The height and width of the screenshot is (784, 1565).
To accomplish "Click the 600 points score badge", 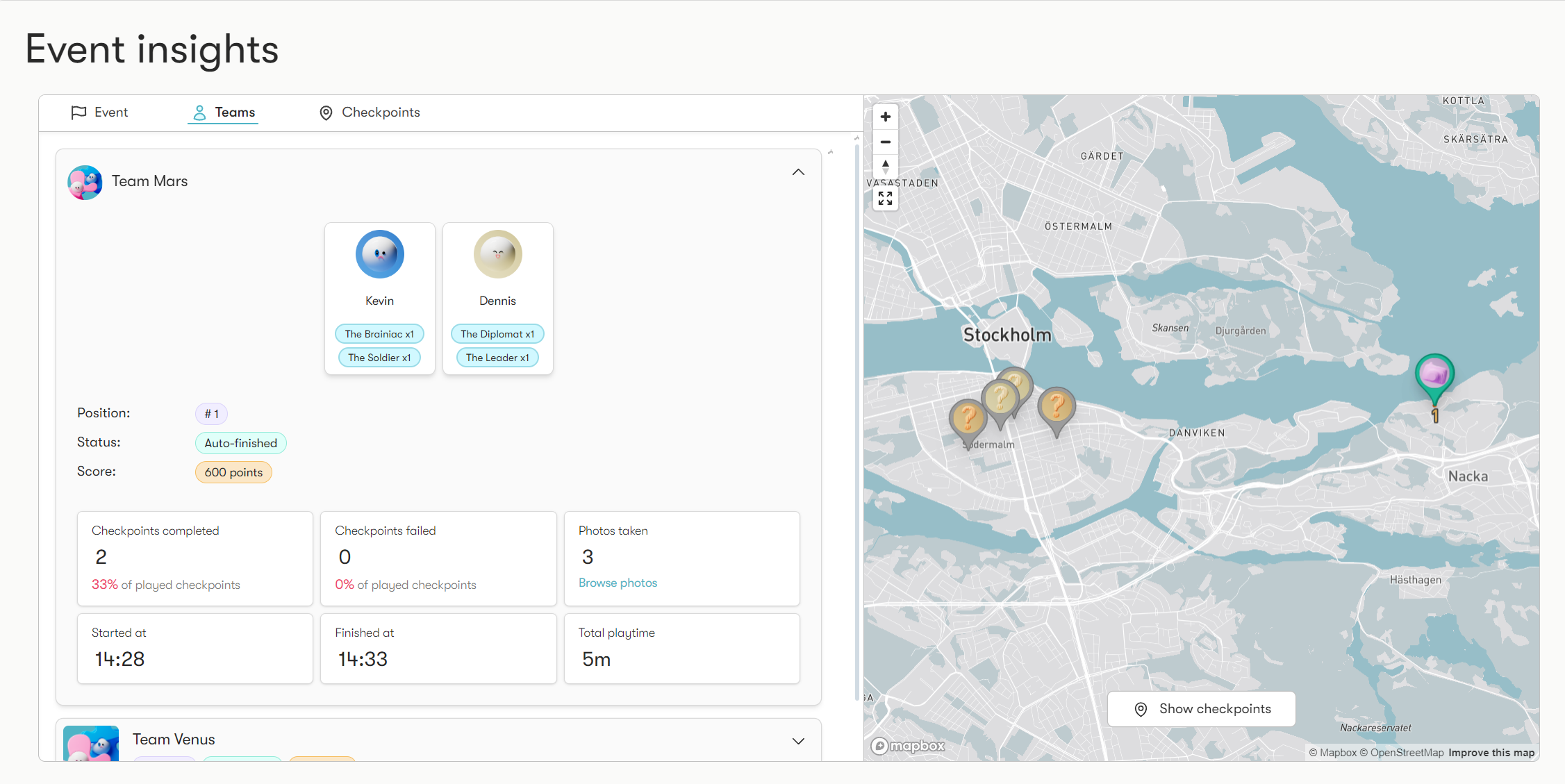I will coord(233,472).
